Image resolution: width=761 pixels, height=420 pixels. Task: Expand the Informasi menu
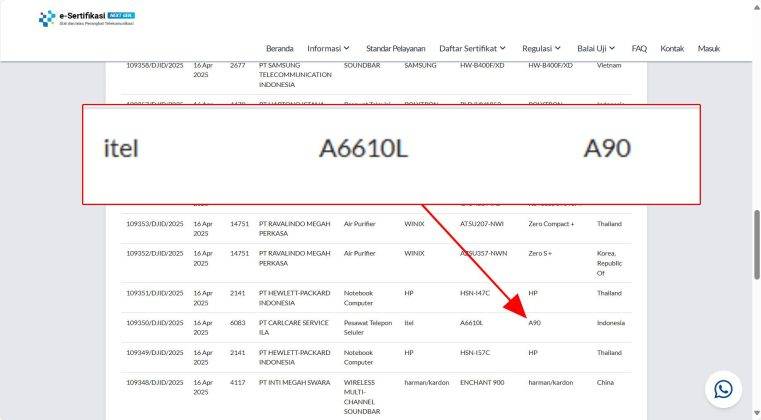click(328, 49)
